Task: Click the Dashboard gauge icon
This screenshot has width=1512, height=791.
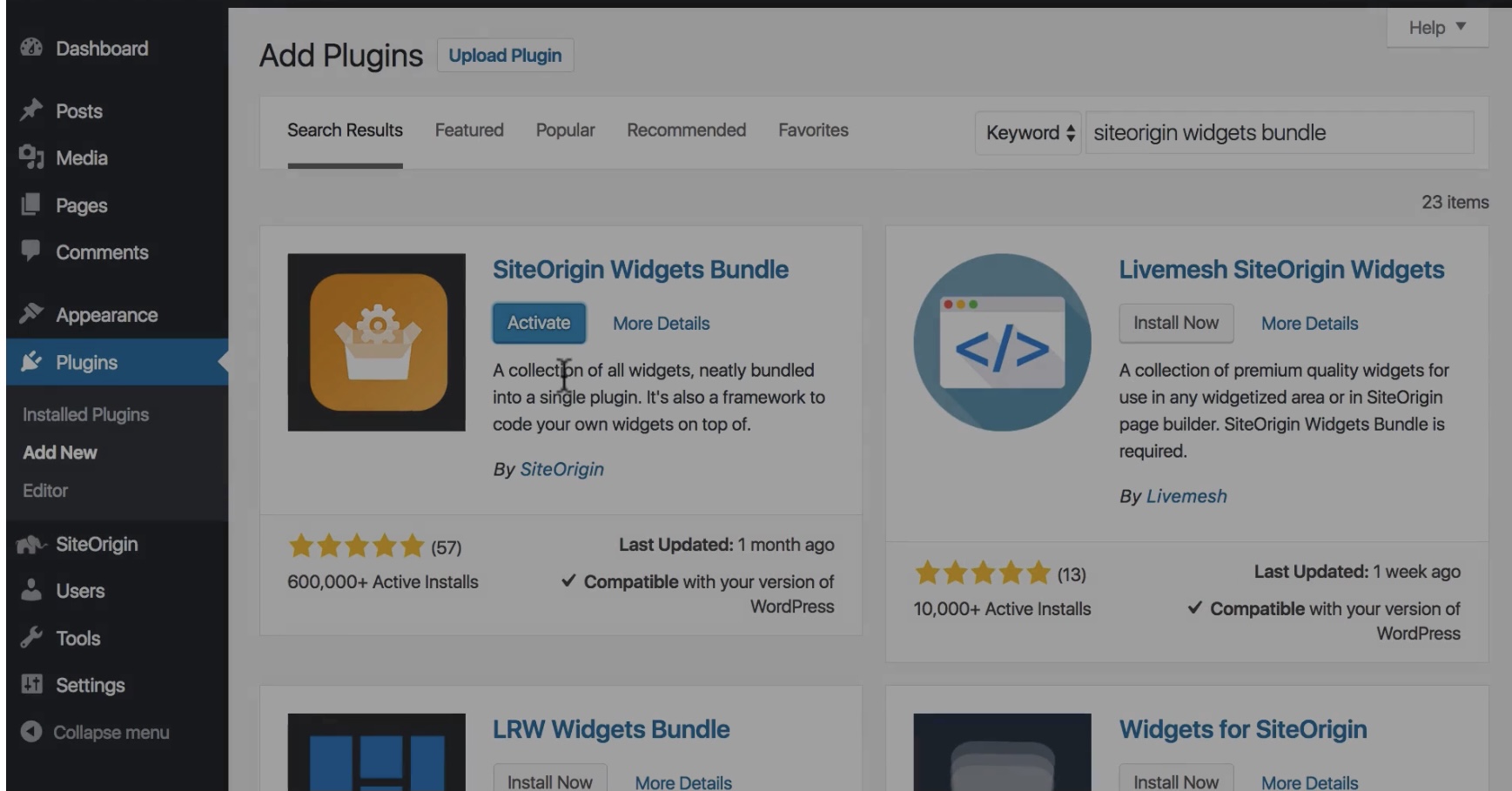Action: [31, 48]
